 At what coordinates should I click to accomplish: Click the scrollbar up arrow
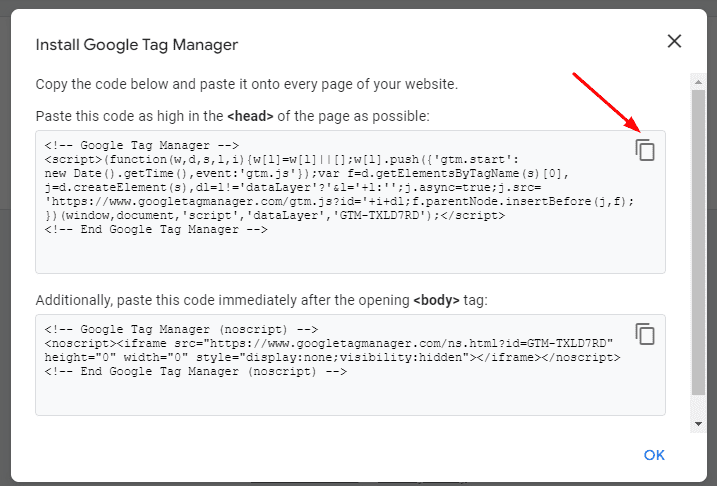point(698,82)
